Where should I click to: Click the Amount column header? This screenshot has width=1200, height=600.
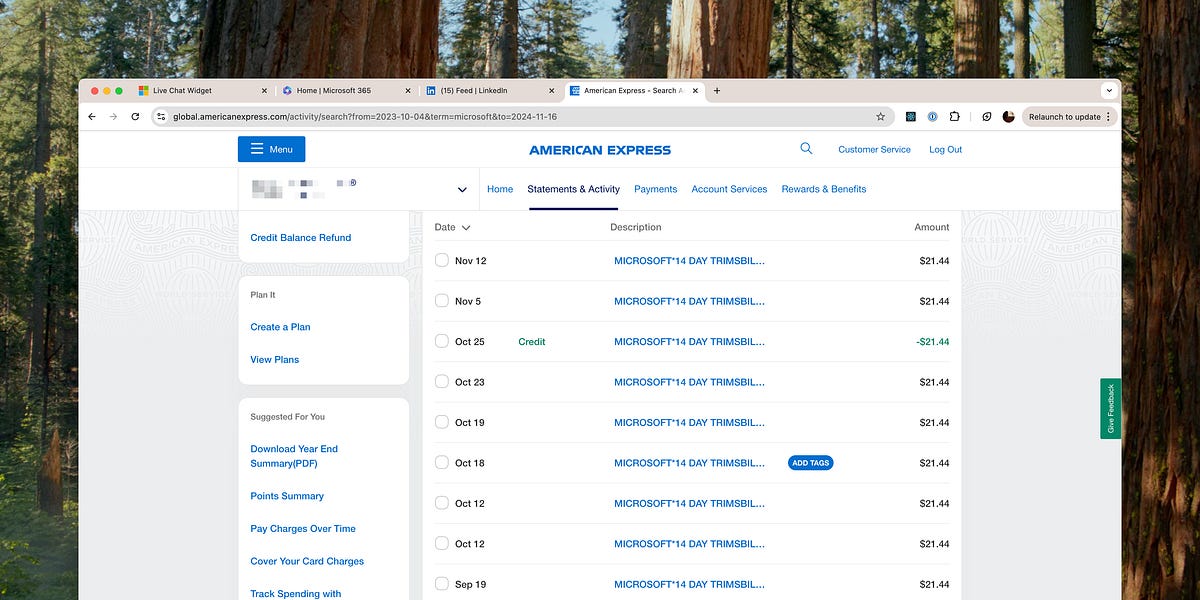(x=932, y=227)
